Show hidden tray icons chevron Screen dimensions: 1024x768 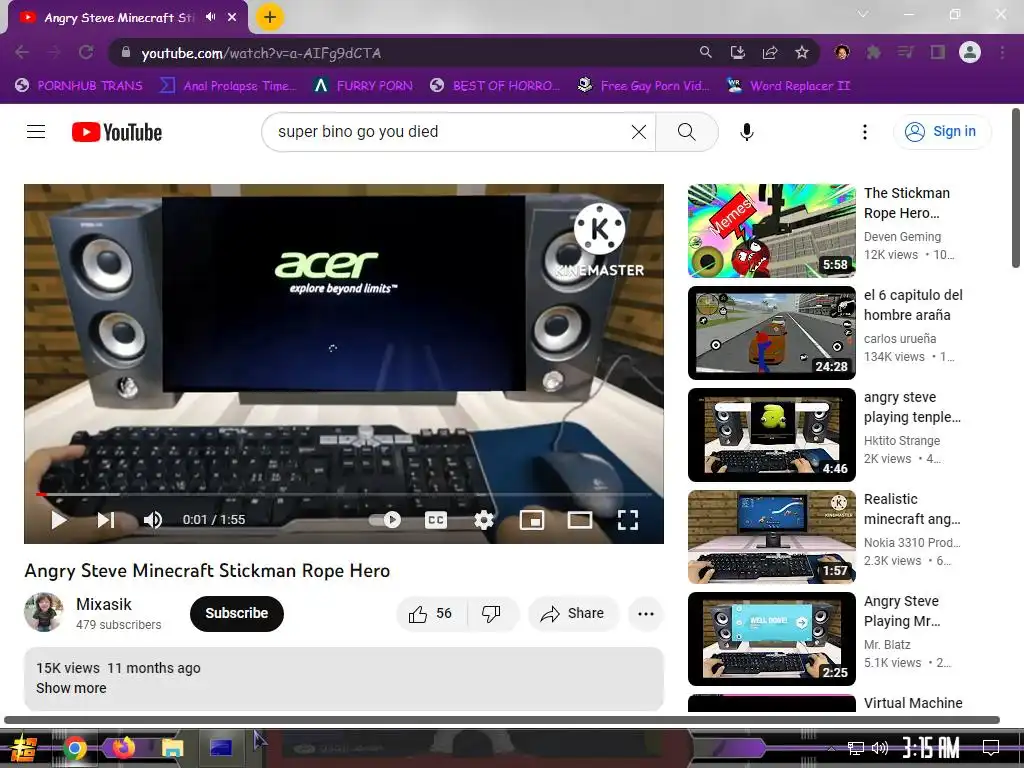[x=831, y=748]
